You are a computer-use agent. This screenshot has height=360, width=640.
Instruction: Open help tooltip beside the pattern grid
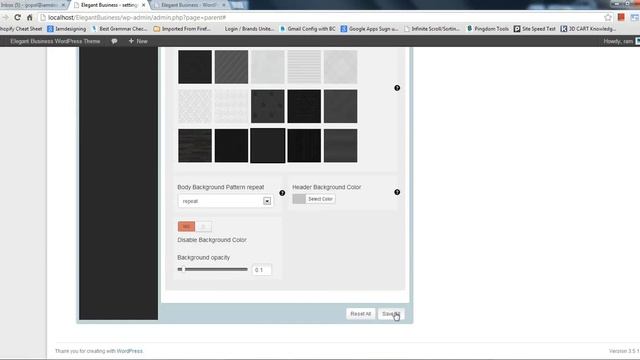397,88
